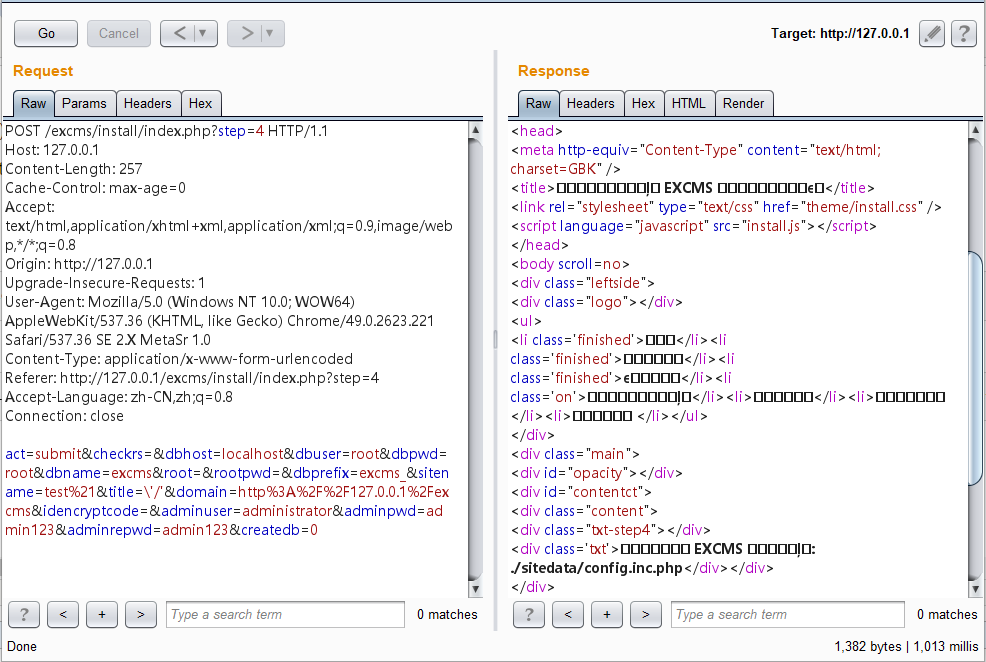Switch to the Request Hex tab
The height and width of the screenshot is (662, 986).
point(201,104)
